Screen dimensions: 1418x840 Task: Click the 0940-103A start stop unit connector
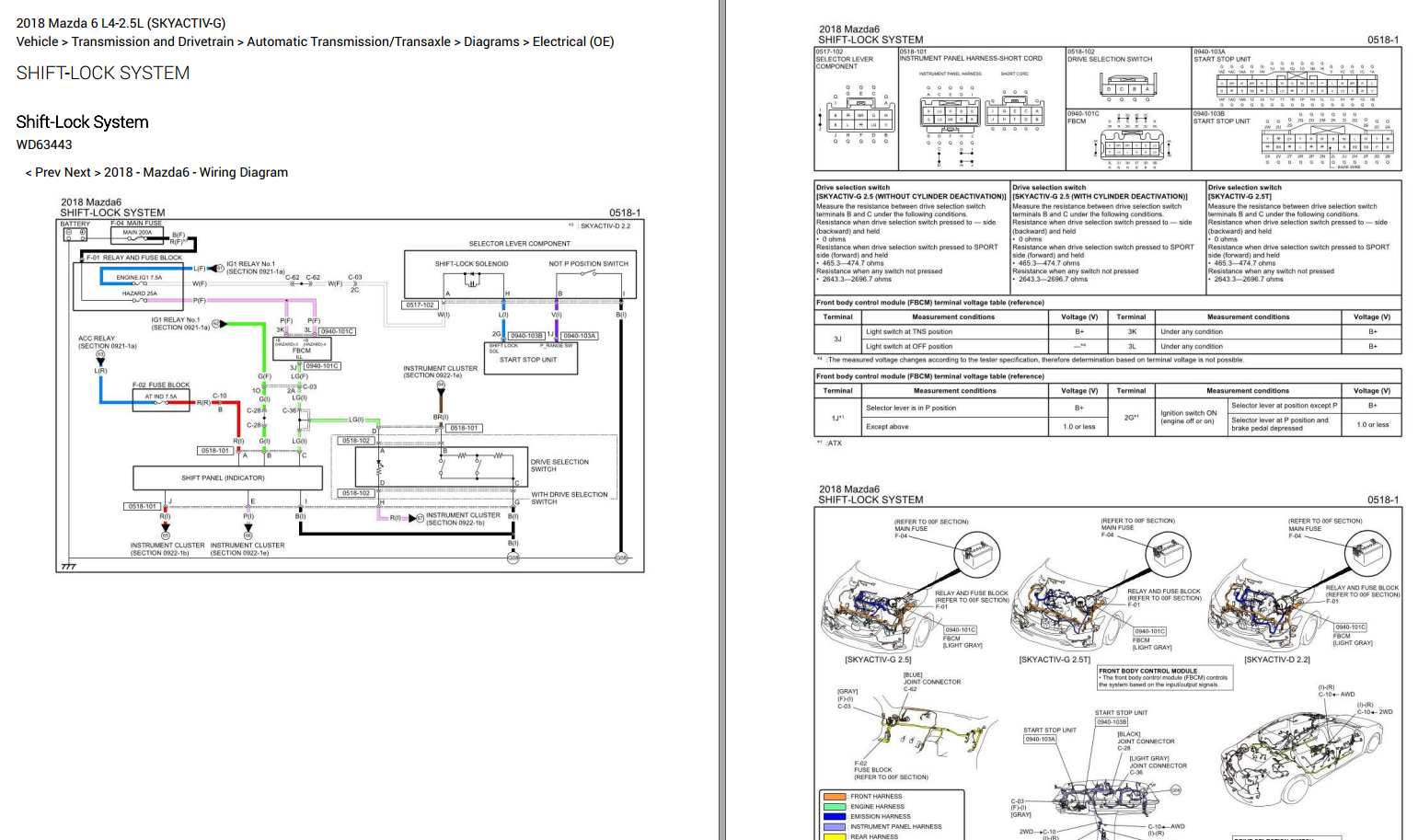tap(1297, 86)
